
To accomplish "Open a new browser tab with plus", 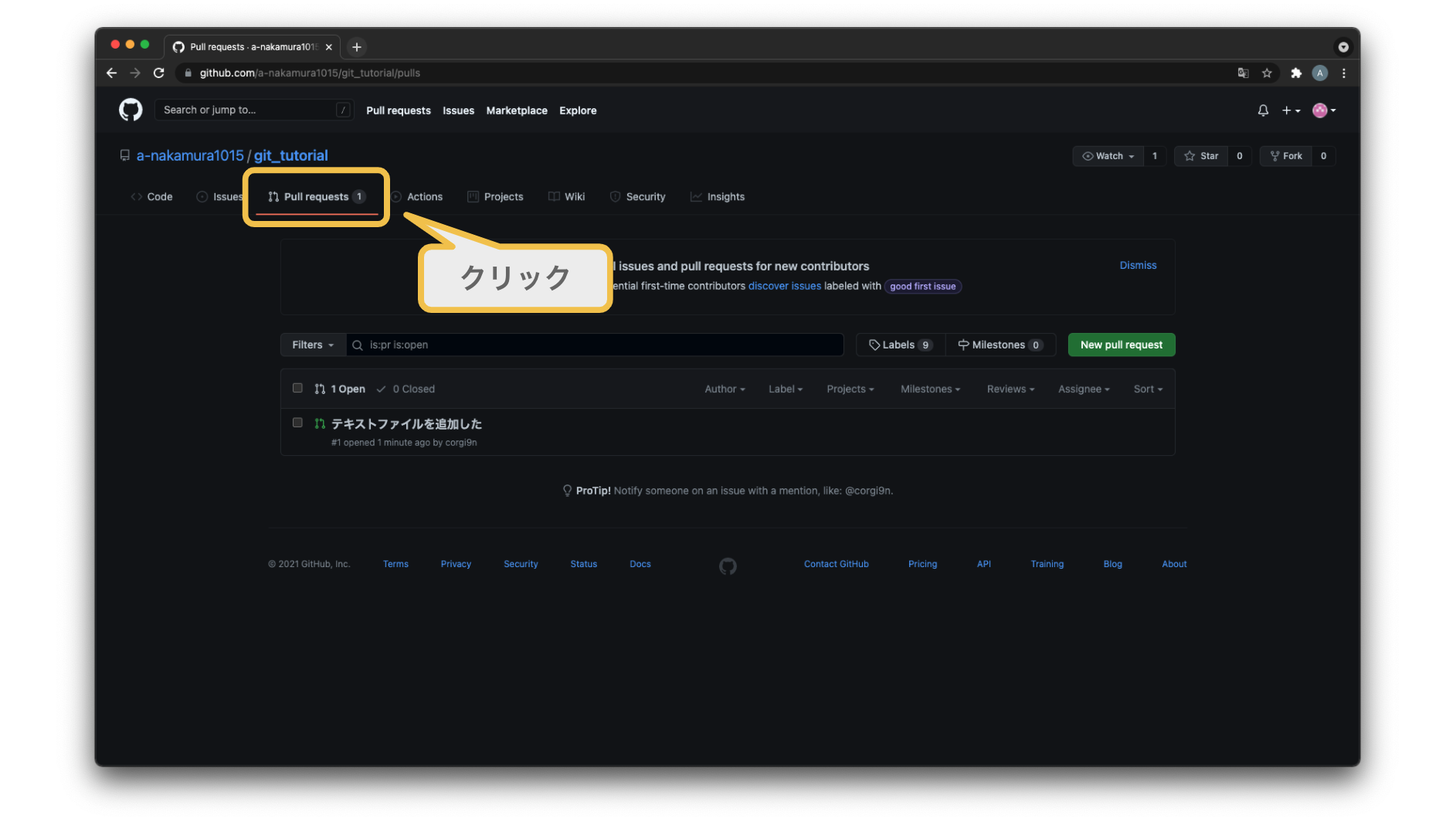I will tap(357, 47).
